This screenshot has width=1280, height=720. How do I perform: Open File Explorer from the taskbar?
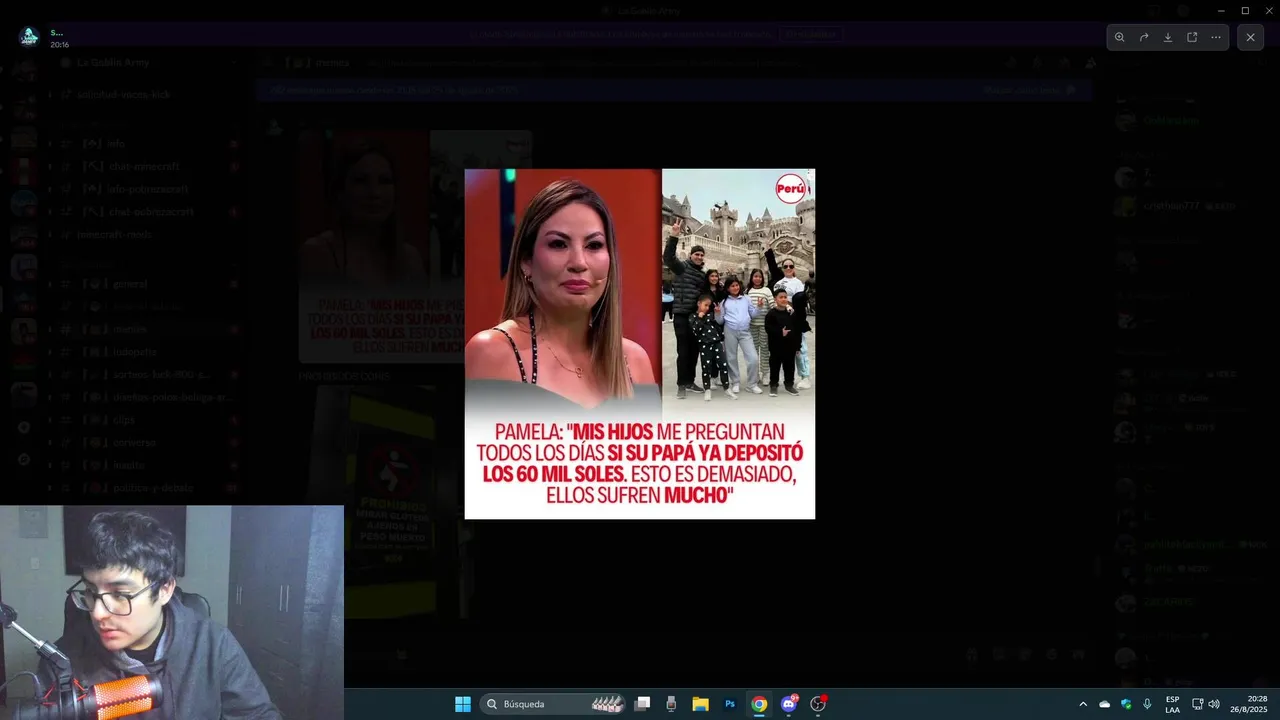pyautogui.click(x=700, y=704)
